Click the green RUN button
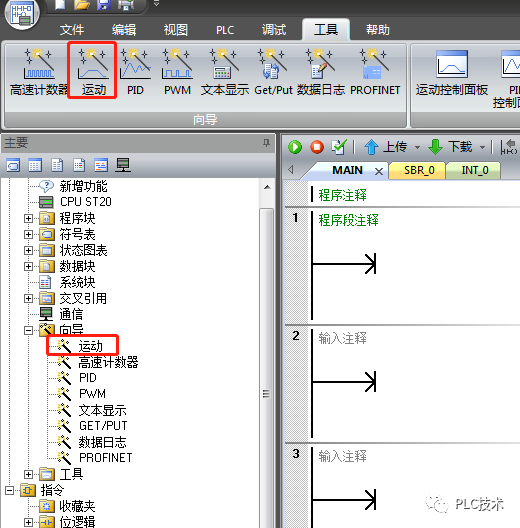This screenshot has width=520, height=528. 295,147
